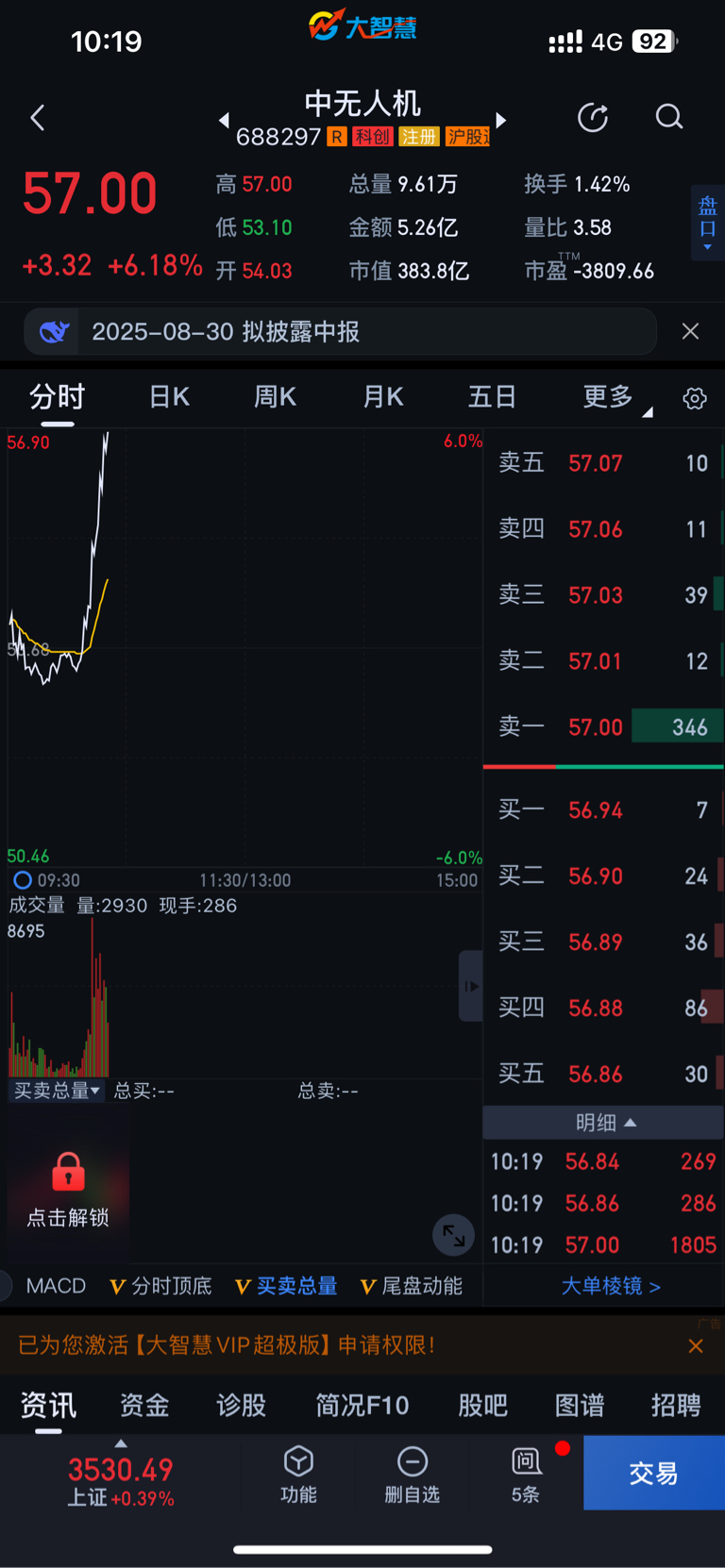725x1568 pixels.
Task: Tap the intraday price line chart
Action: coord(244,648)
